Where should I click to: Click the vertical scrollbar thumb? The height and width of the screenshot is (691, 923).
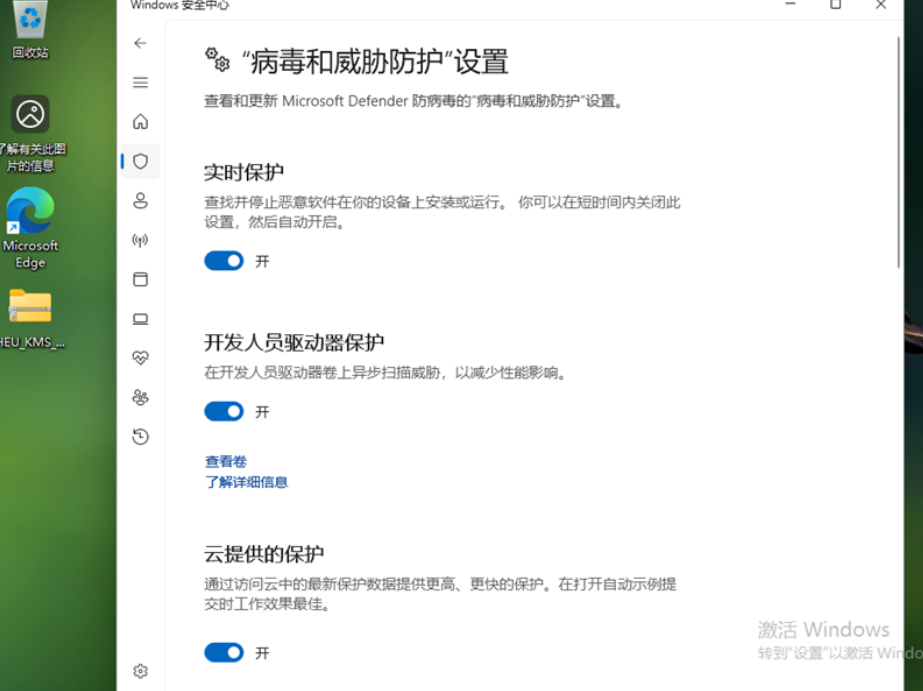click(x=899, y=152)
